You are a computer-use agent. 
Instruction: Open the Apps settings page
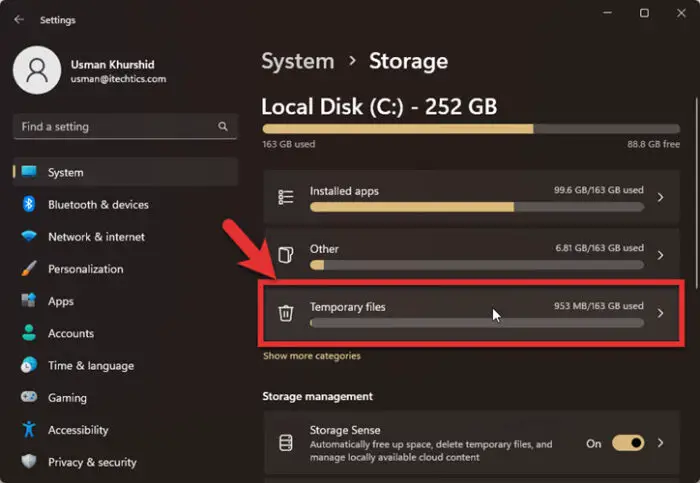click(x=125, y=301)
